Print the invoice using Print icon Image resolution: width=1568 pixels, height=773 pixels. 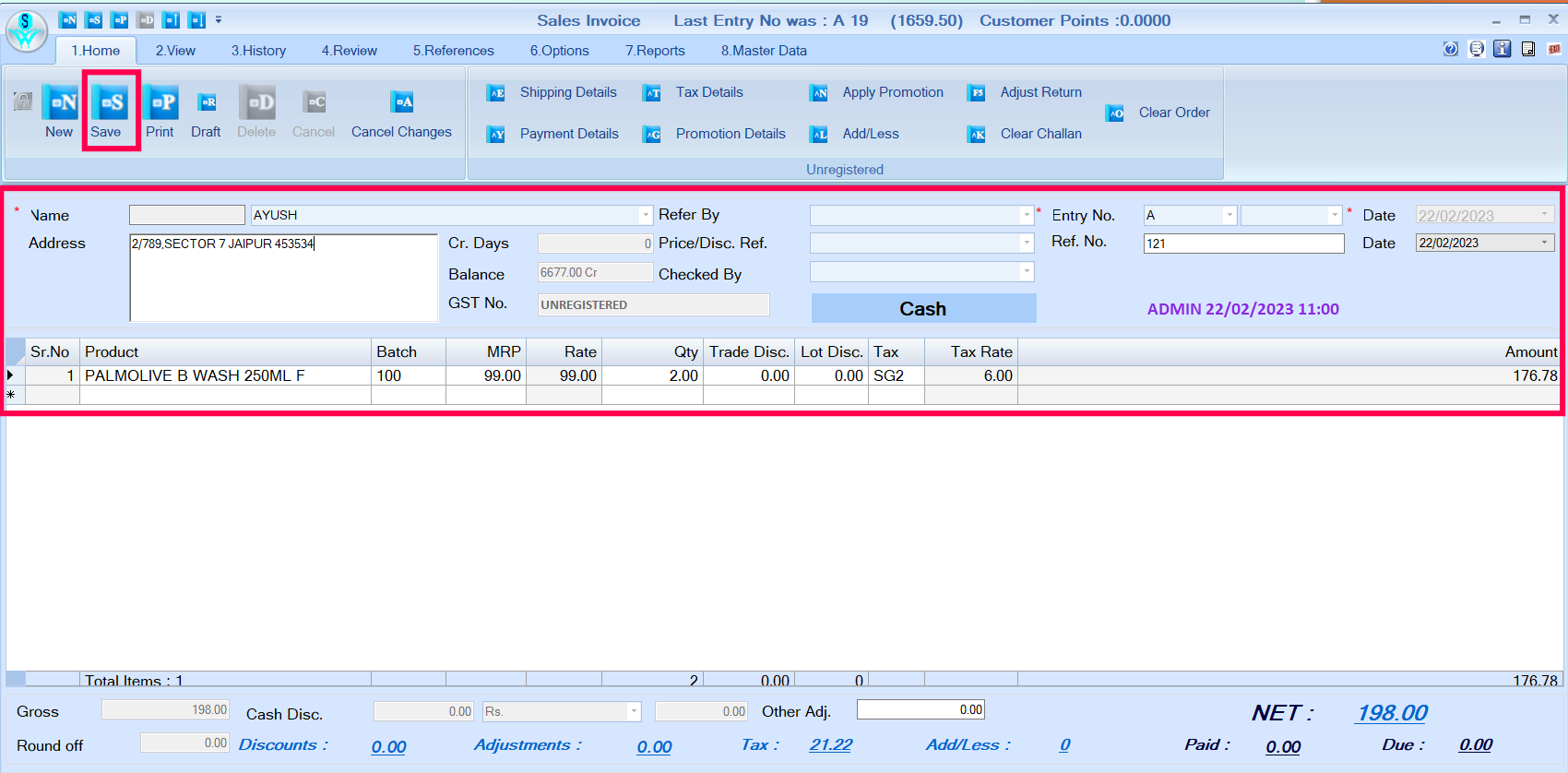click(x=160, y=103)
